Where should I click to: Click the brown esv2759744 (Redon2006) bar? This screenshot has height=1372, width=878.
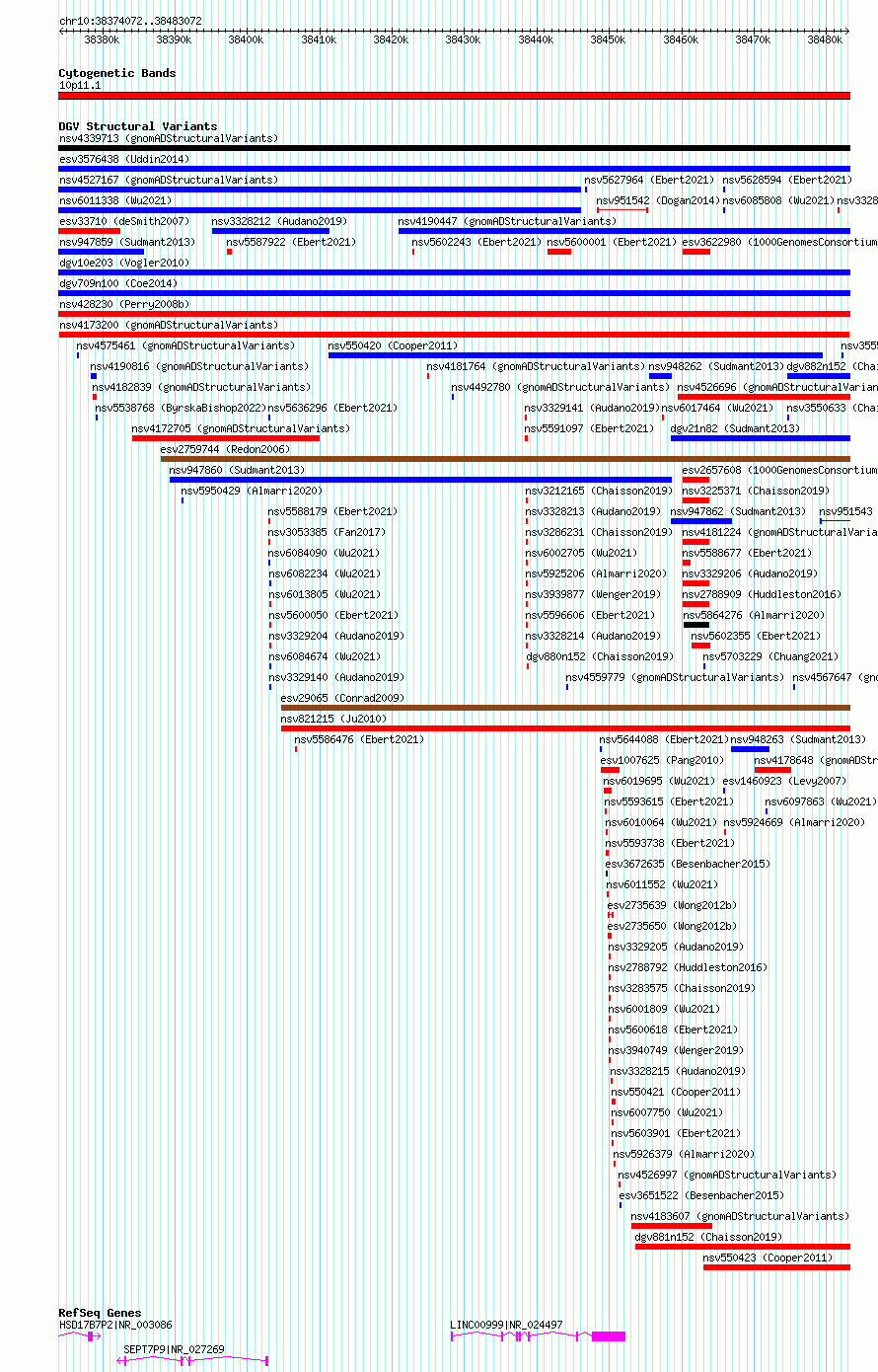point(505,459)
